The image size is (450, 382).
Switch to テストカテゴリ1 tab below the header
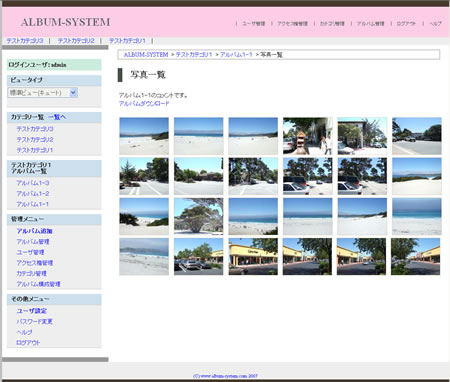(127, 41)
